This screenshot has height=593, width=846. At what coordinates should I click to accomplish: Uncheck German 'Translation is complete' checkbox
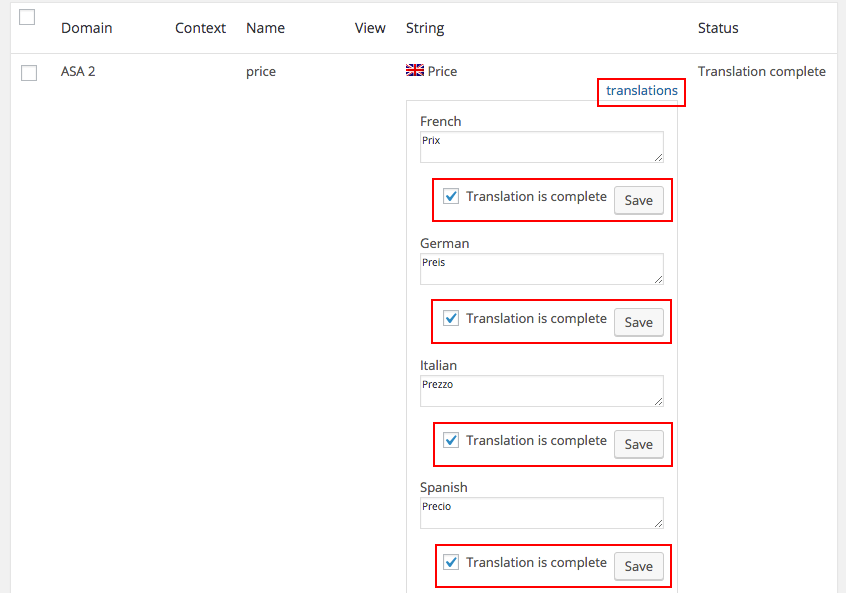451,318
